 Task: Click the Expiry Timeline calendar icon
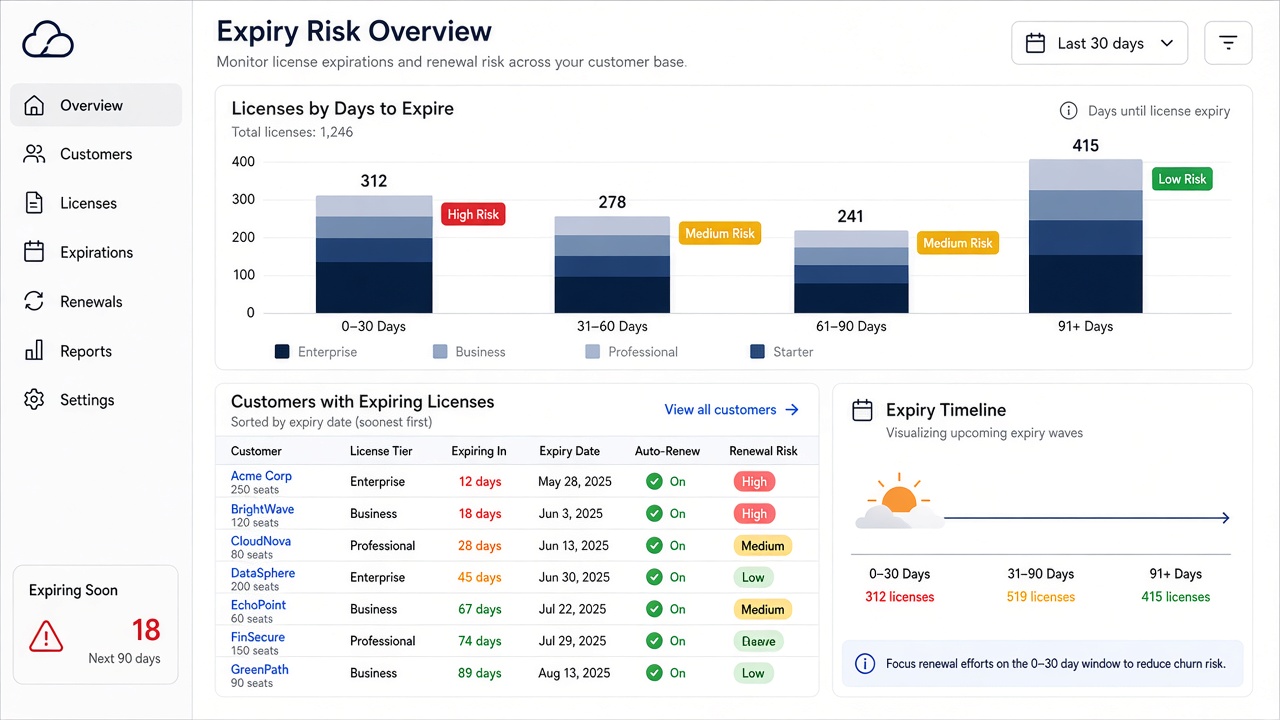click(861, 410)
